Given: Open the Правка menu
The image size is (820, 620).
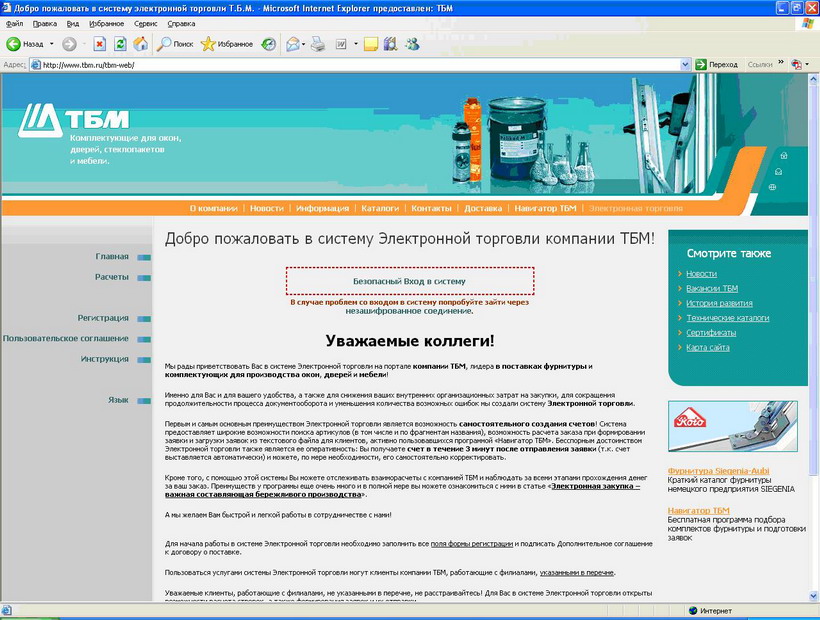Looking at the screenshot, I should (x=44, y=24).
